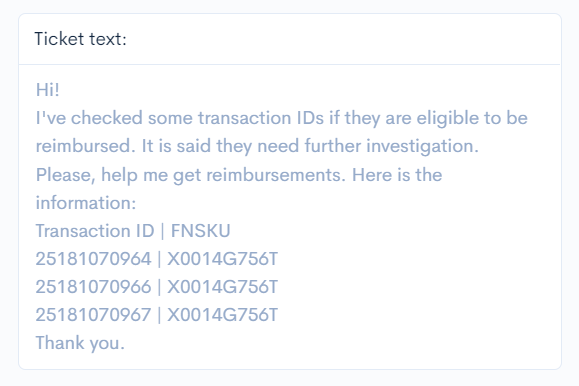
Task: Click the "information:" line of text
Action: [86, 203]
